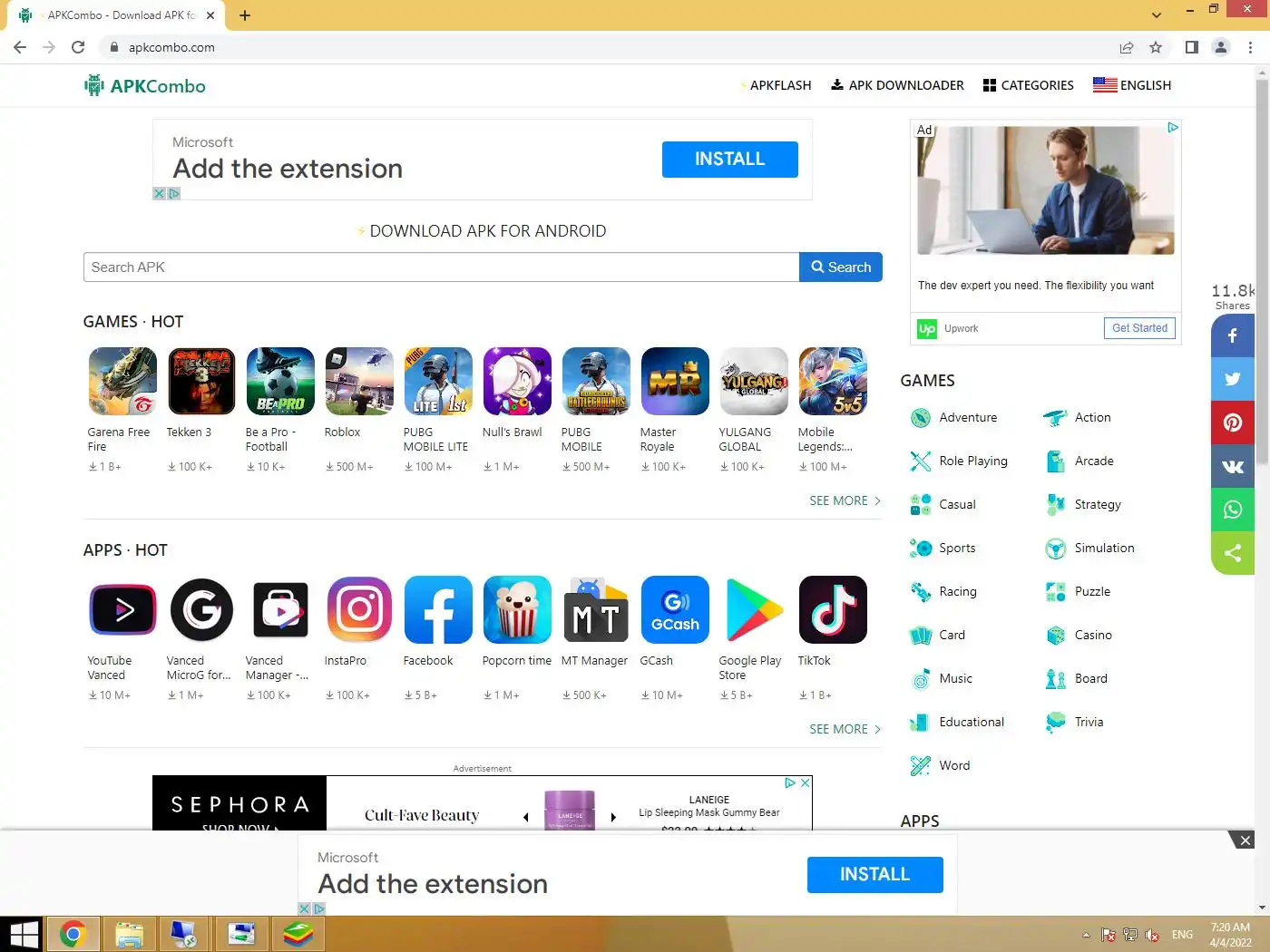Click SEE MORE under Games Hot

(845, 500)
